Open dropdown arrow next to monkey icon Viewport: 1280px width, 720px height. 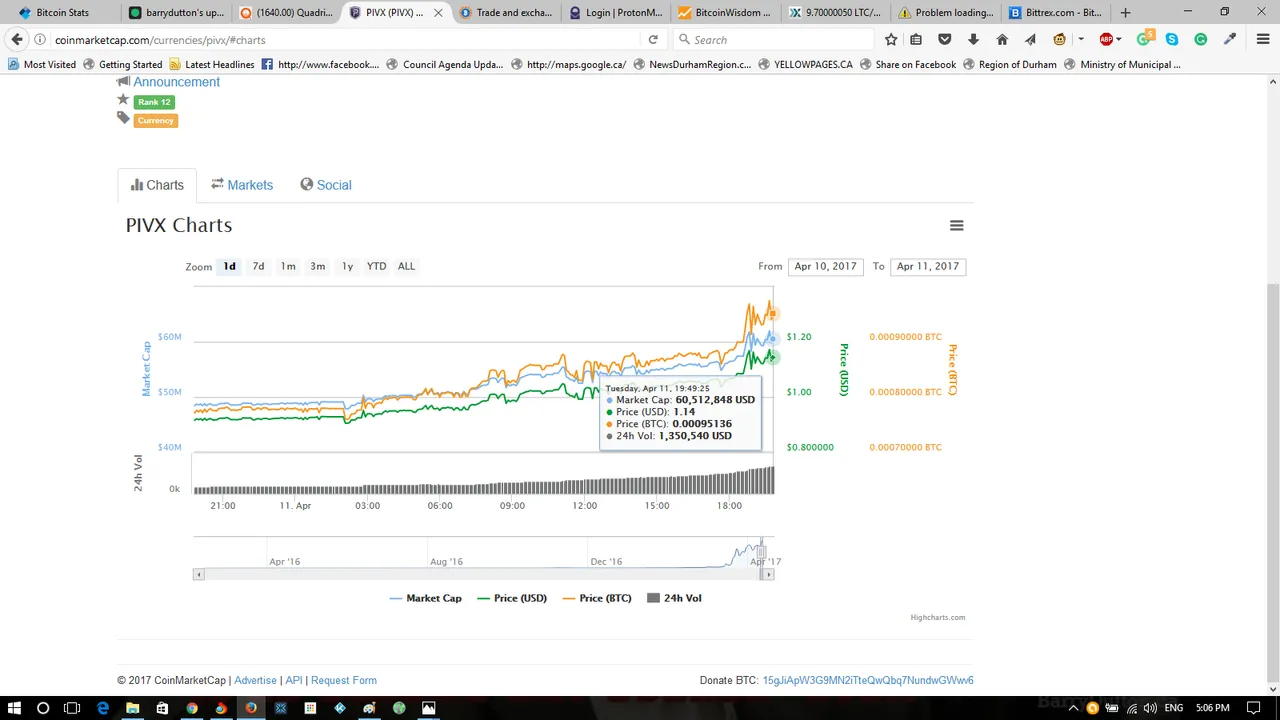1081,40
